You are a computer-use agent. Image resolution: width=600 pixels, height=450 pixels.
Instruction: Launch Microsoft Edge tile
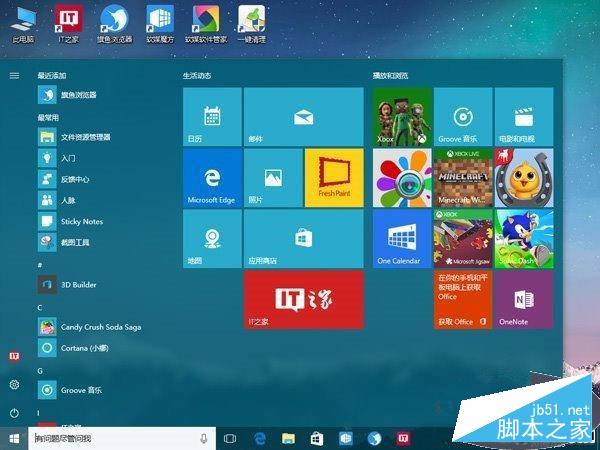212,178
